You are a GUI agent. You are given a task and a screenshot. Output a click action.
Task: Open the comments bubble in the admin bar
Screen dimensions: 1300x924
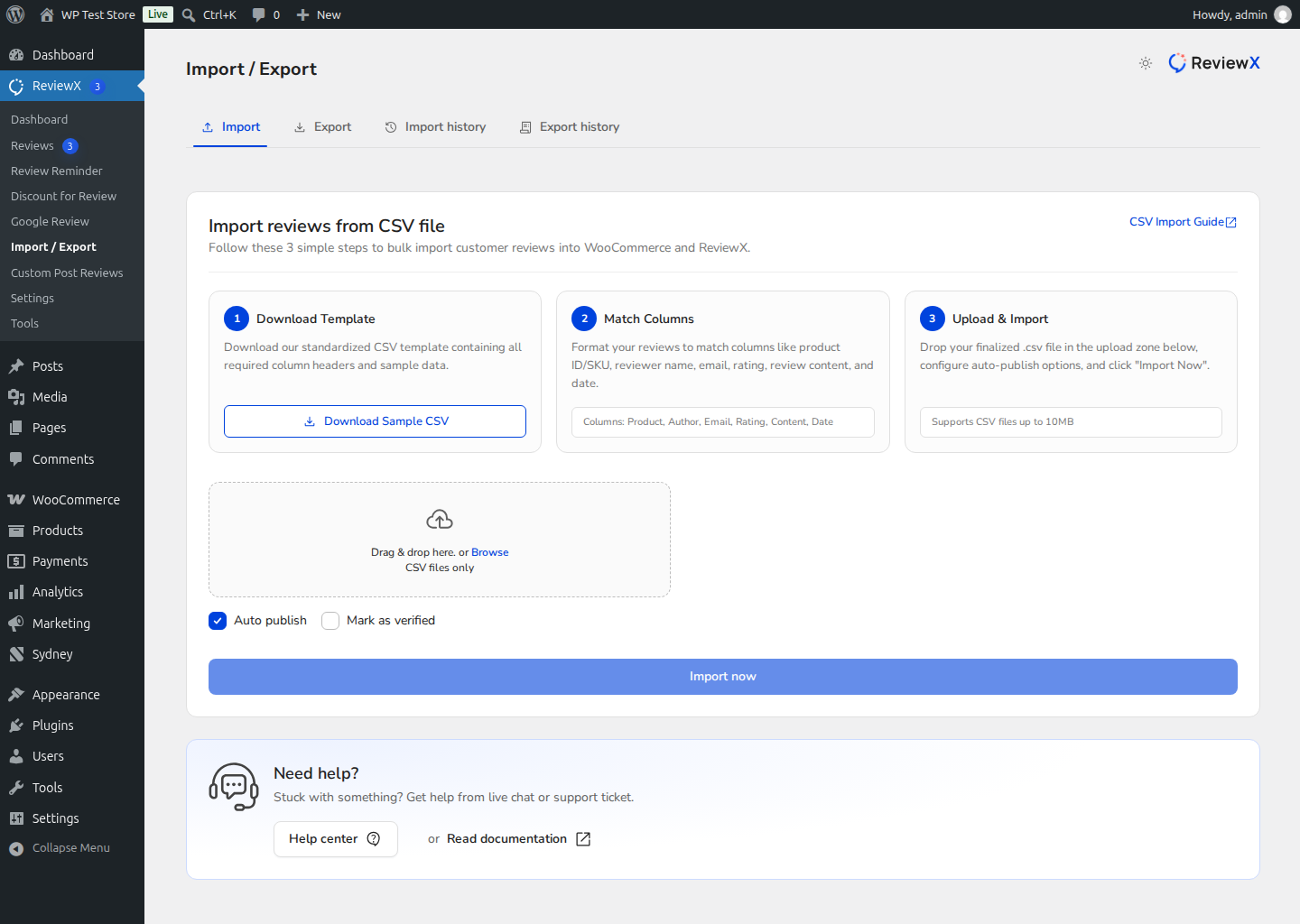coord(259,14)
